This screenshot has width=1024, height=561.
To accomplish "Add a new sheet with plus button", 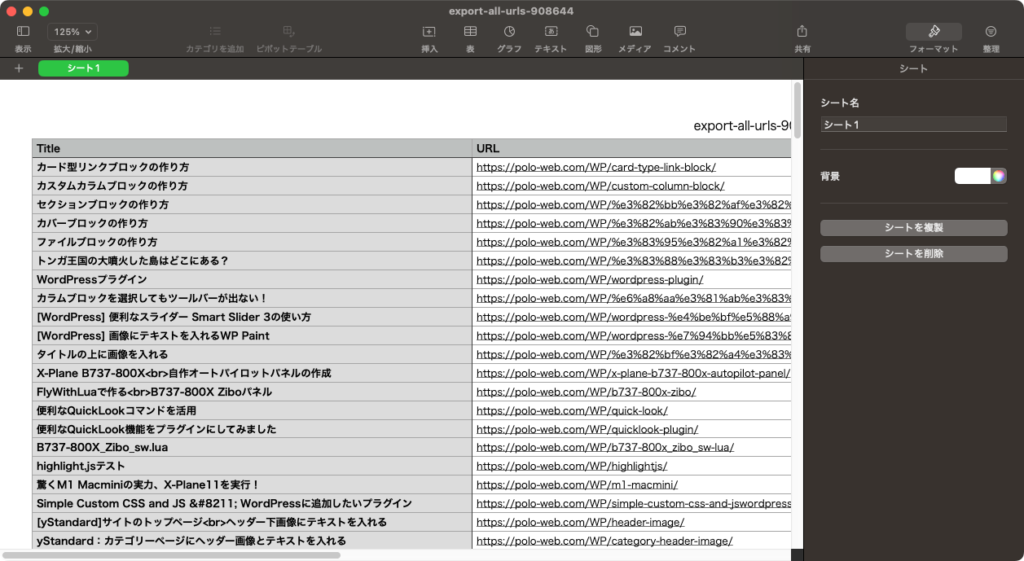I will [19, 68].
